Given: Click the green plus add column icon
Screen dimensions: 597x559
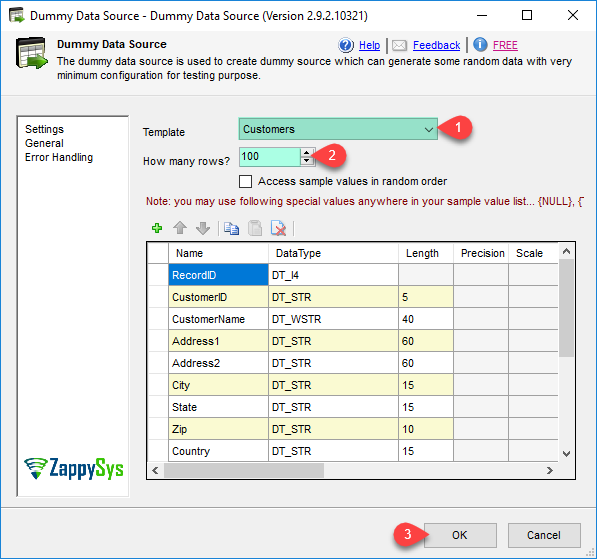Looking at the screenshot, I should [157, 228].
